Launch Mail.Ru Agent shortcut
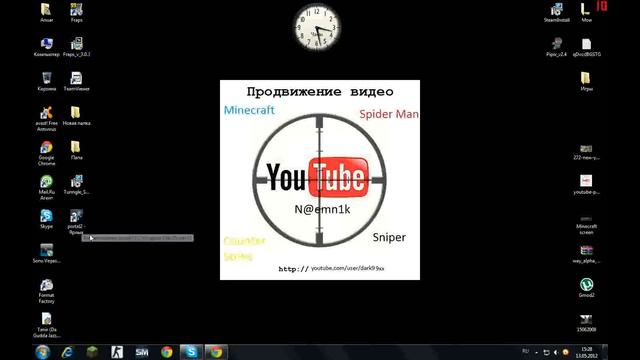The image size is (640, 360). click(47, 187)
